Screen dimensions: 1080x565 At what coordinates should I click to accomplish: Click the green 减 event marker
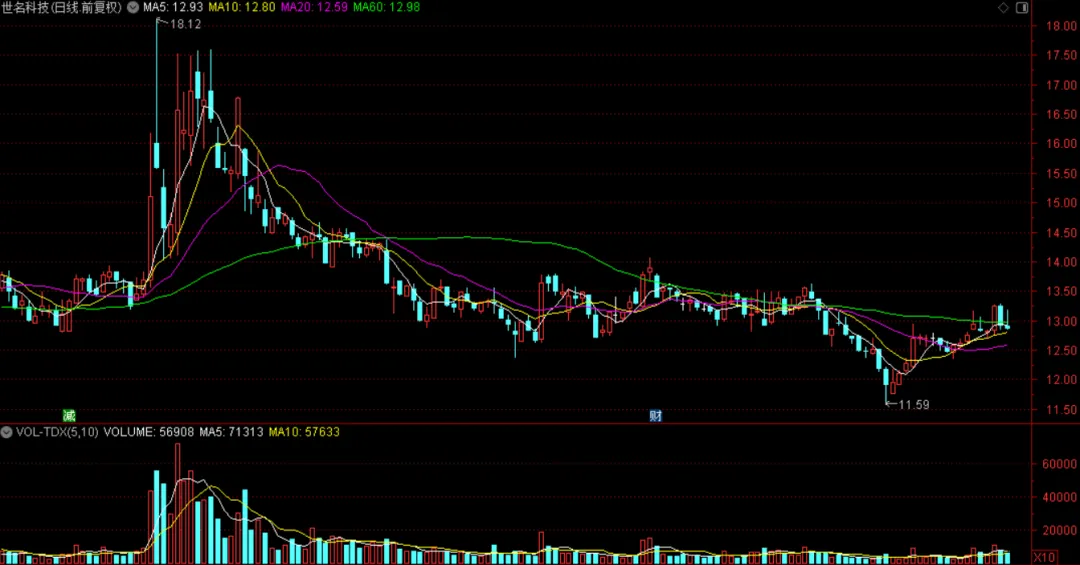[x=69, y=415]
